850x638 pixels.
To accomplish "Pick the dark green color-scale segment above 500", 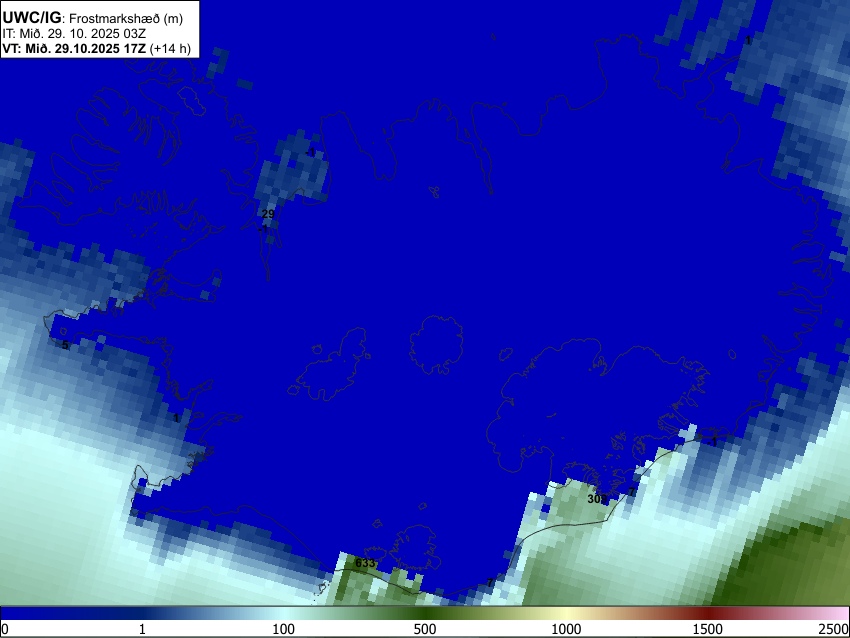I will [x=424, y=614].
